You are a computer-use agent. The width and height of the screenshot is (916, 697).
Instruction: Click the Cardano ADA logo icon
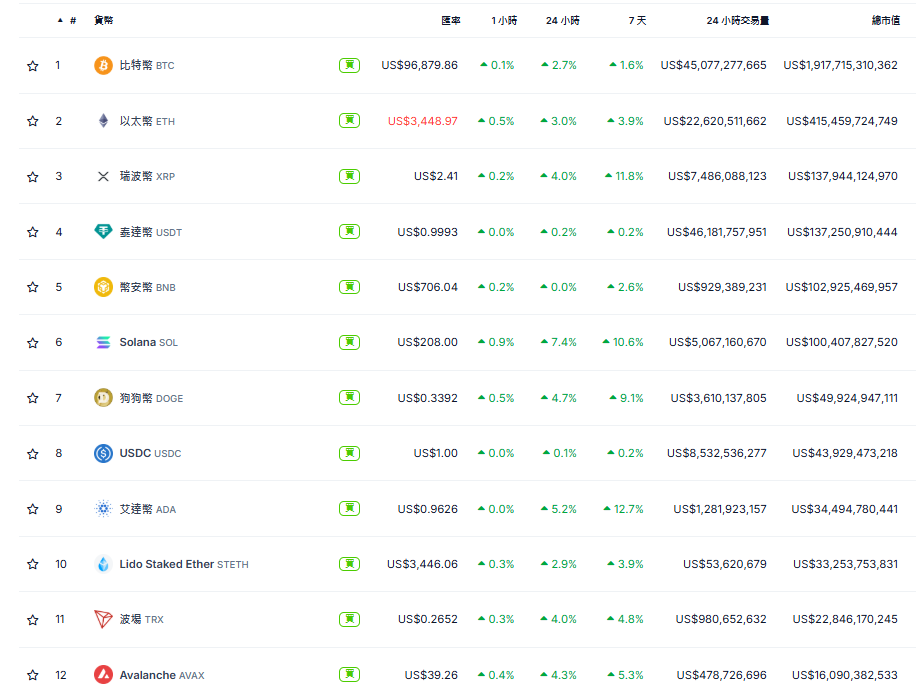pyautogui.click(x=103, y=509)
